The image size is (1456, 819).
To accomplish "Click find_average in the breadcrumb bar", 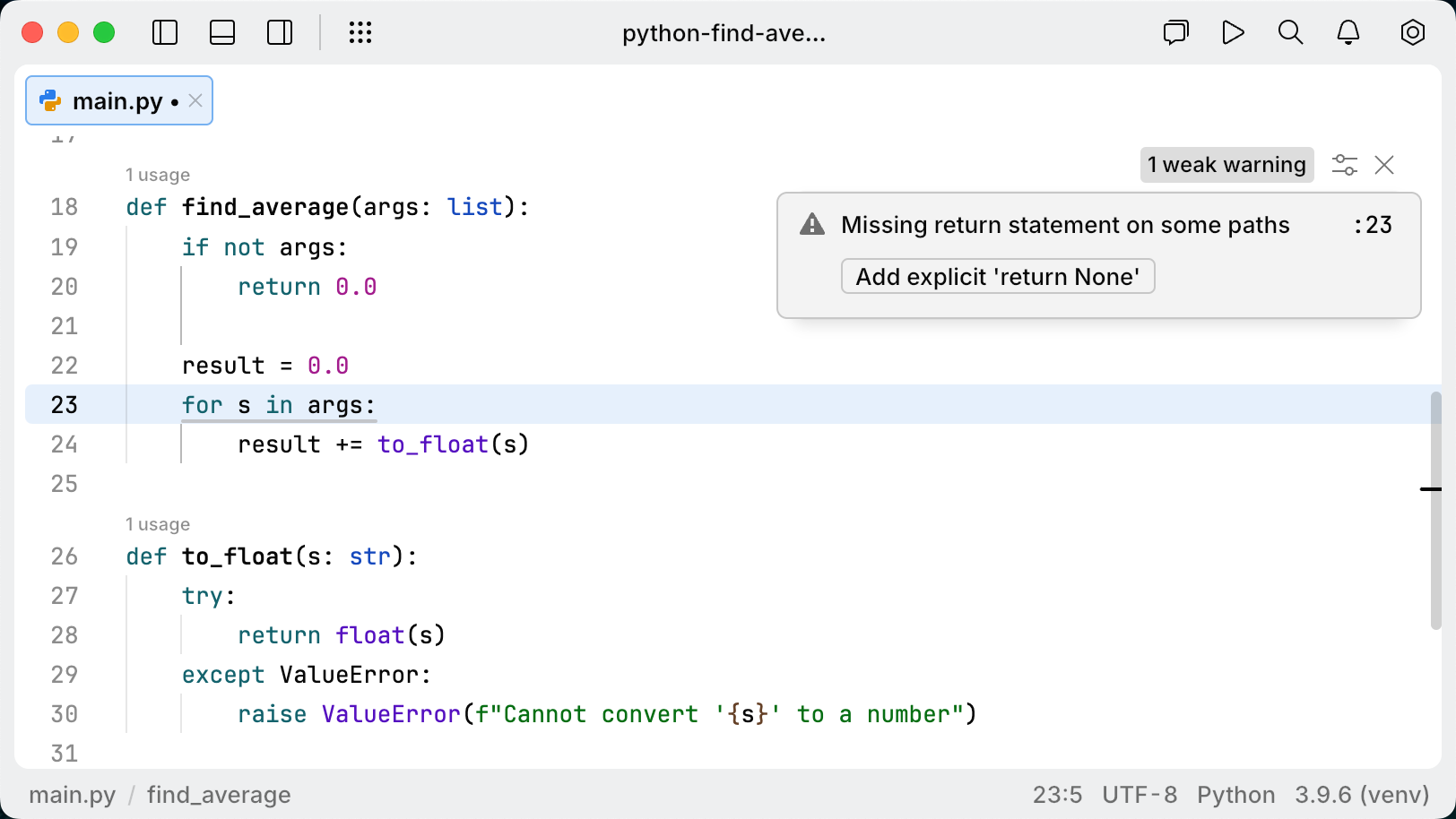I will tap(219, 795).
